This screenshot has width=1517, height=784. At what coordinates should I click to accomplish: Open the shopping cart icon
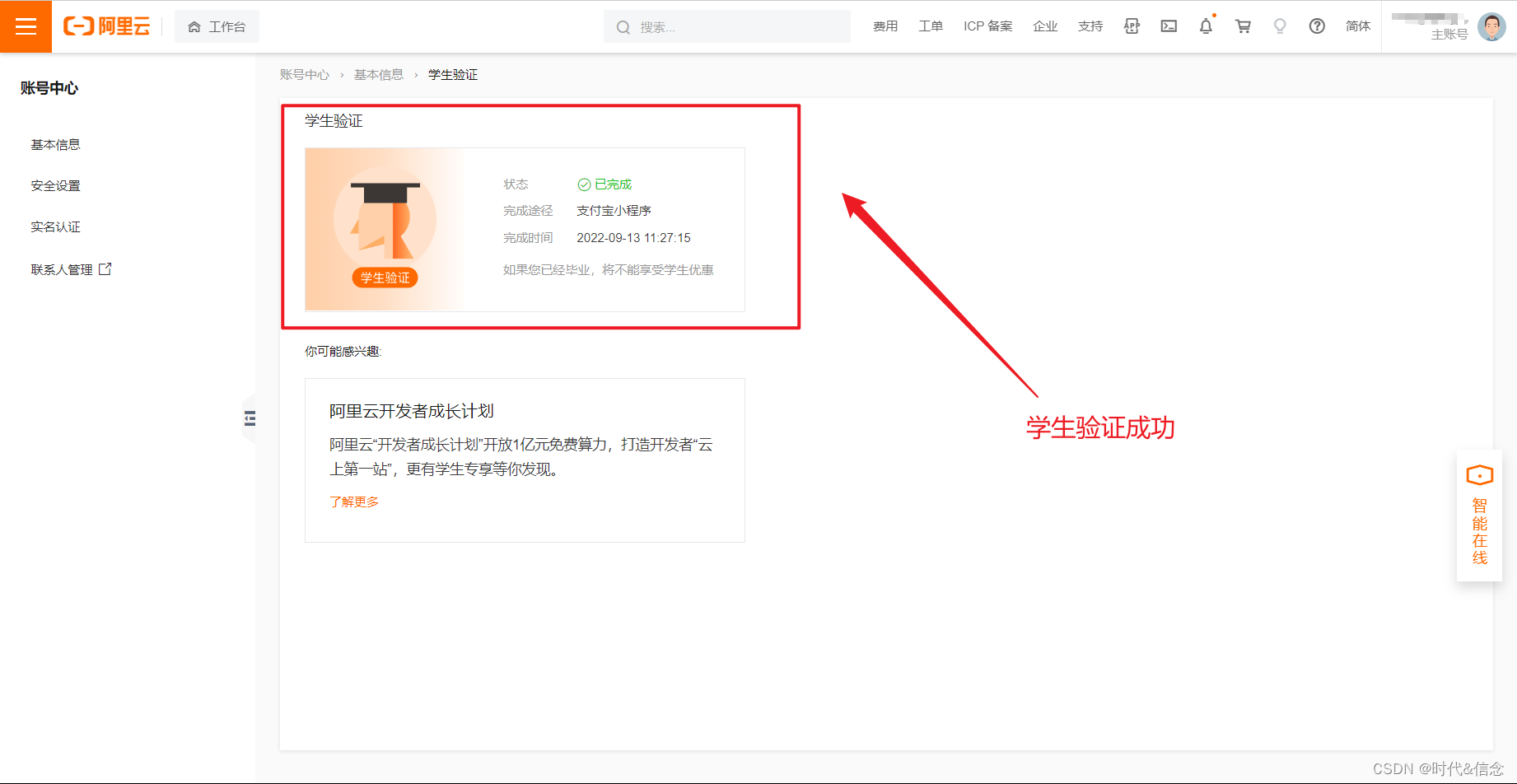[1243, 26]
